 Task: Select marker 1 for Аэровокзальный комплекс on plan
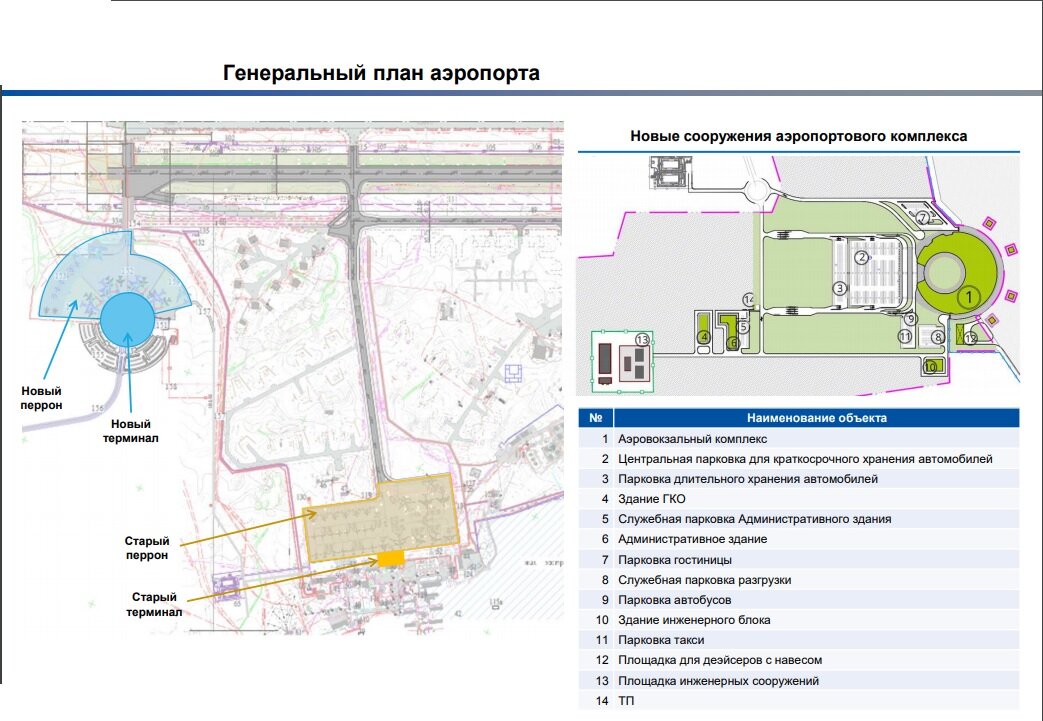click(970, 296)
